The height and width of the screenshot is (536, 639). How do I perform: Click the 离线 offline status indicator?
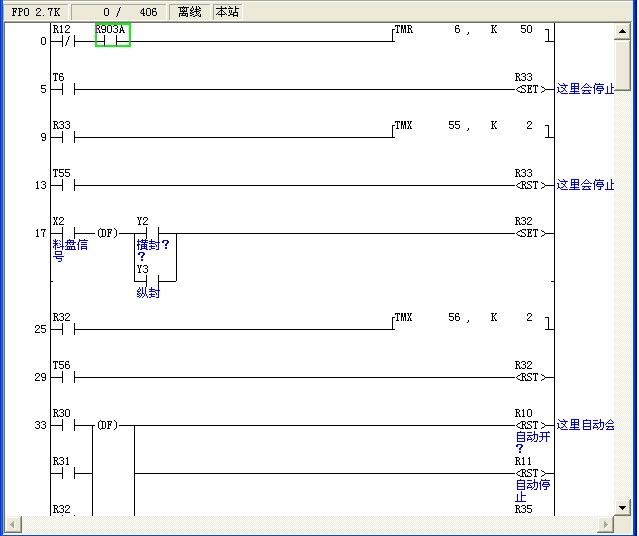click(x=189, y=12)
